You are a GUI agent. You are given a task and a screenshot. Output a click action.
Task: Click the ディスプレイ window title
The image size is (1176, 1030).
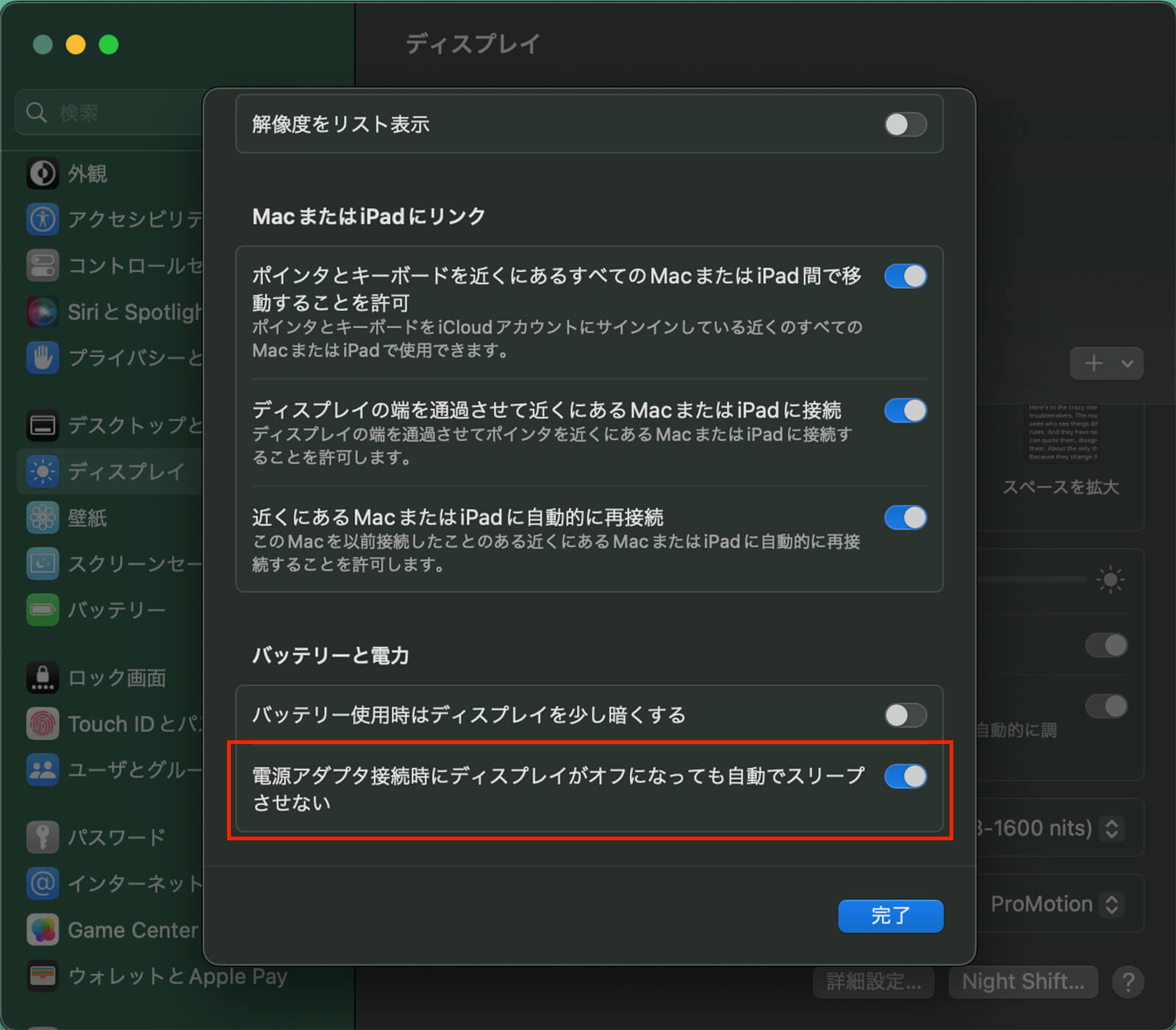point(473,43)
